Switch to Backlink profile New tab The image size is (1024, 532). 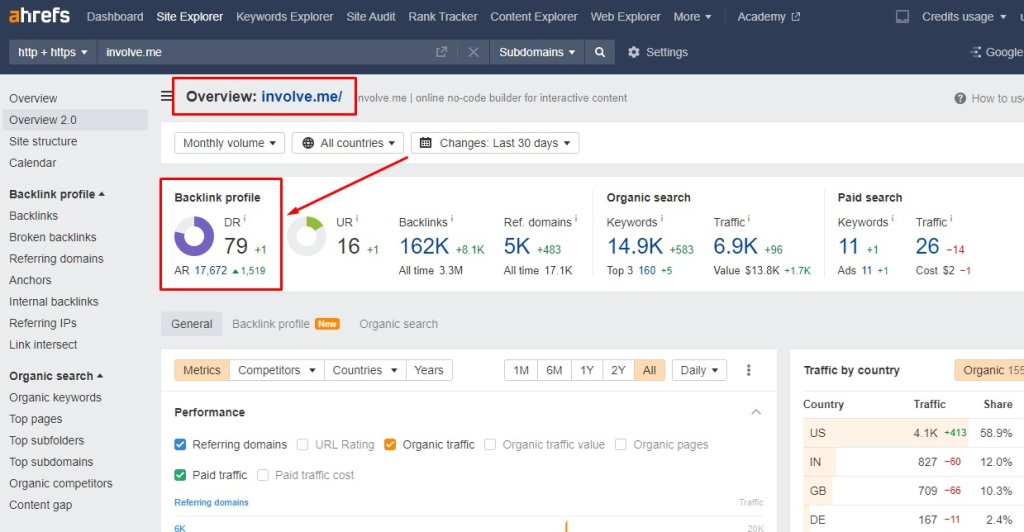(285, 324)
